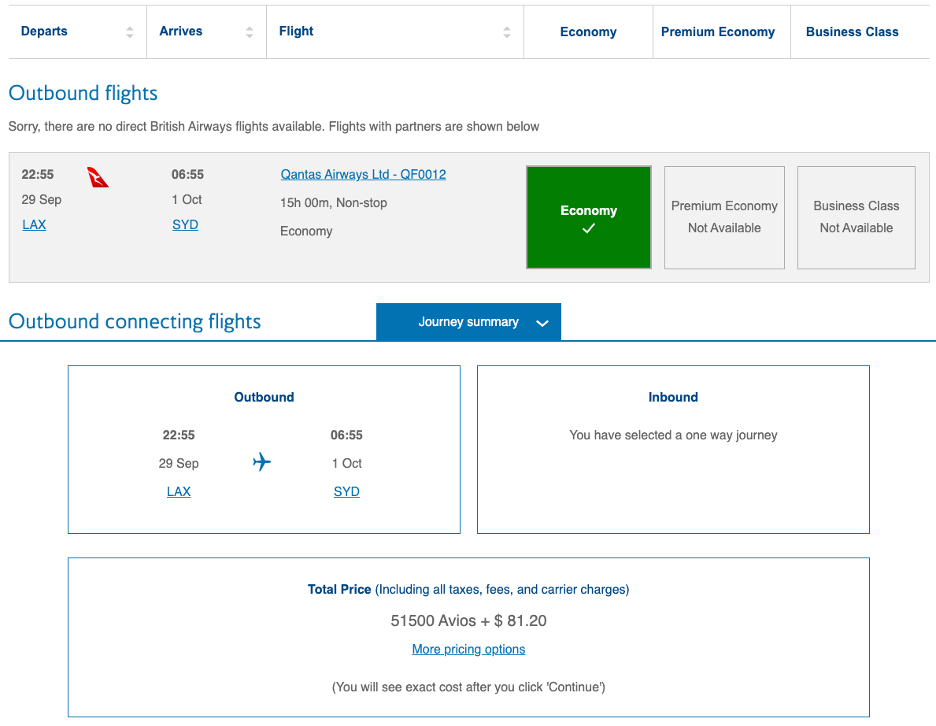Click the Flight column header
936x726 pixels.
click(x=296, y=31)
